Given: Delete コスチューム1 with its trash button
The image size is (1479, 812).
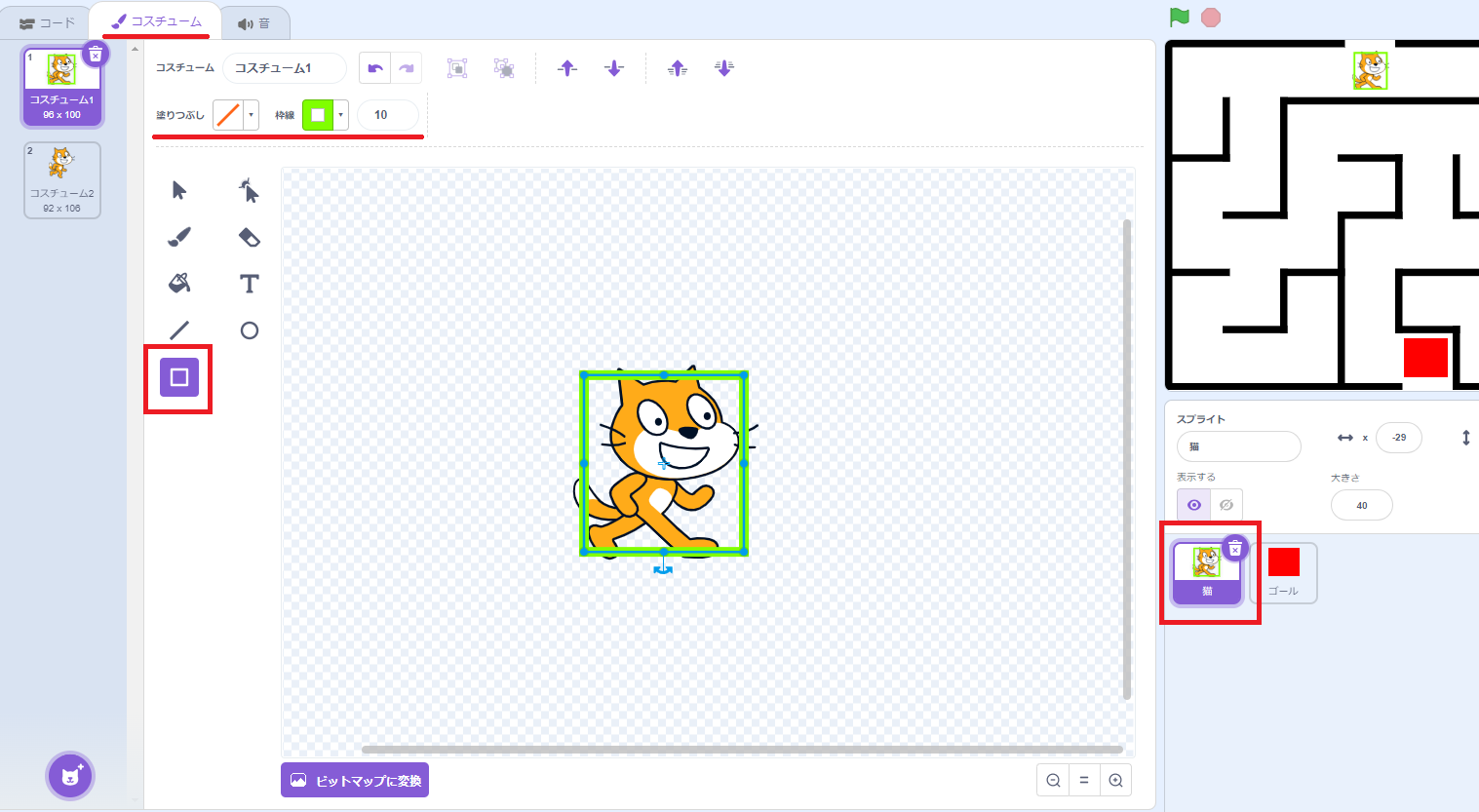Looking at the screenshot, I should coord(95,55).
